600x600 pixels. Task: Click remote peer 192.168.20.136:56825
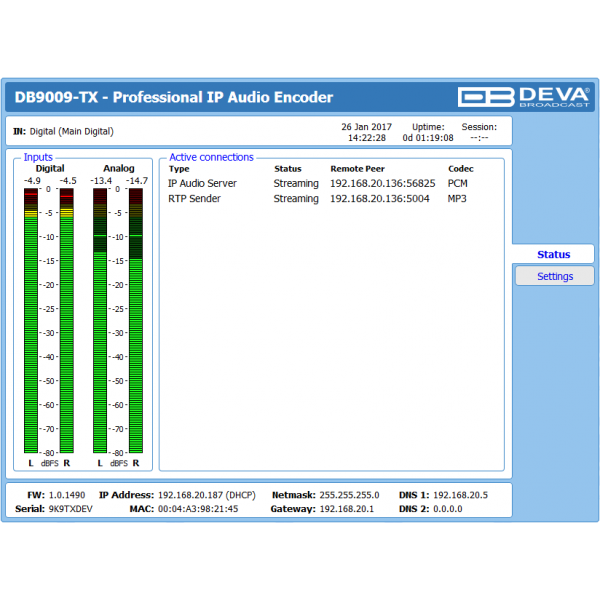pos(383,184)
